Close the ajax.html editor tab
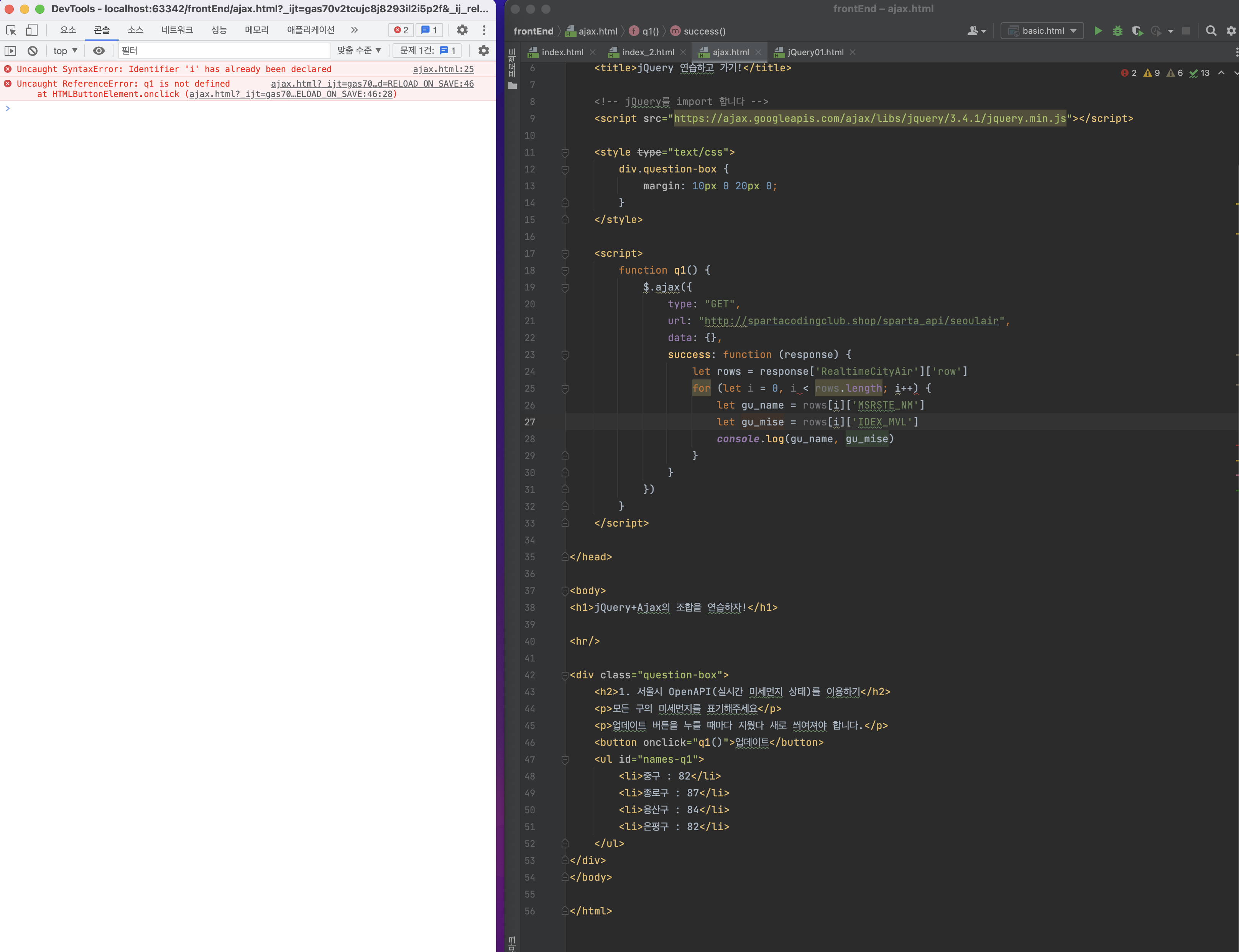1239x952 pixels. tap(758, 52)
